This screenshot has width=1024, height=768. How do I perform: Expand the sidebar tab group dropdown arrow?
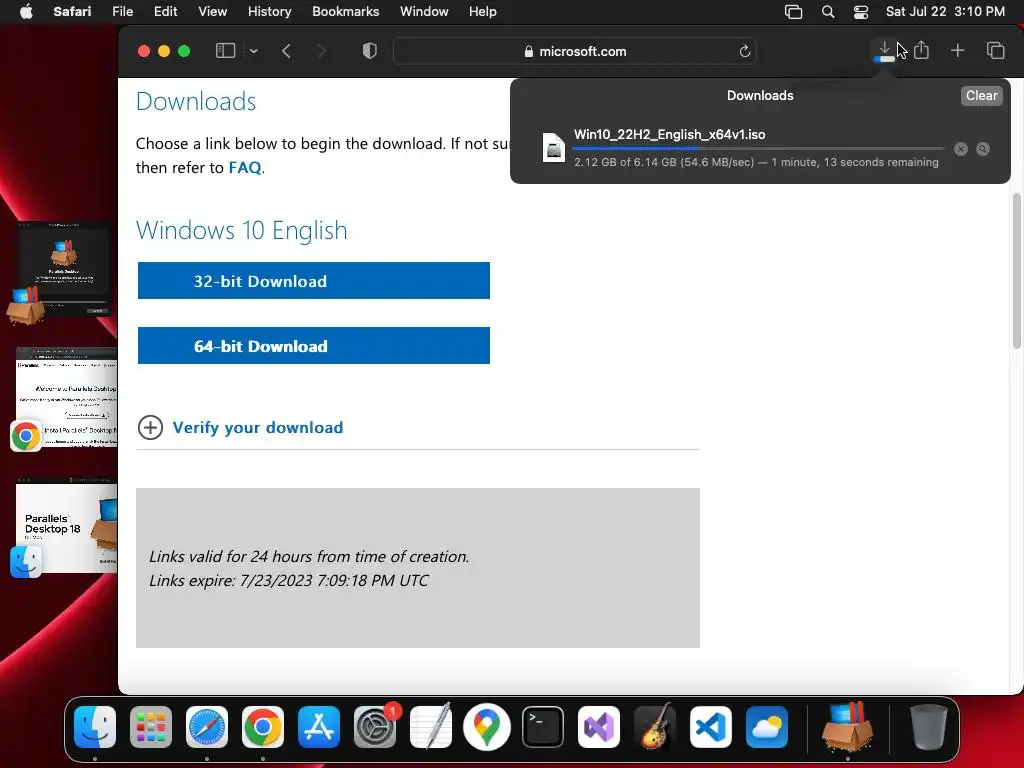click(253, 51)
